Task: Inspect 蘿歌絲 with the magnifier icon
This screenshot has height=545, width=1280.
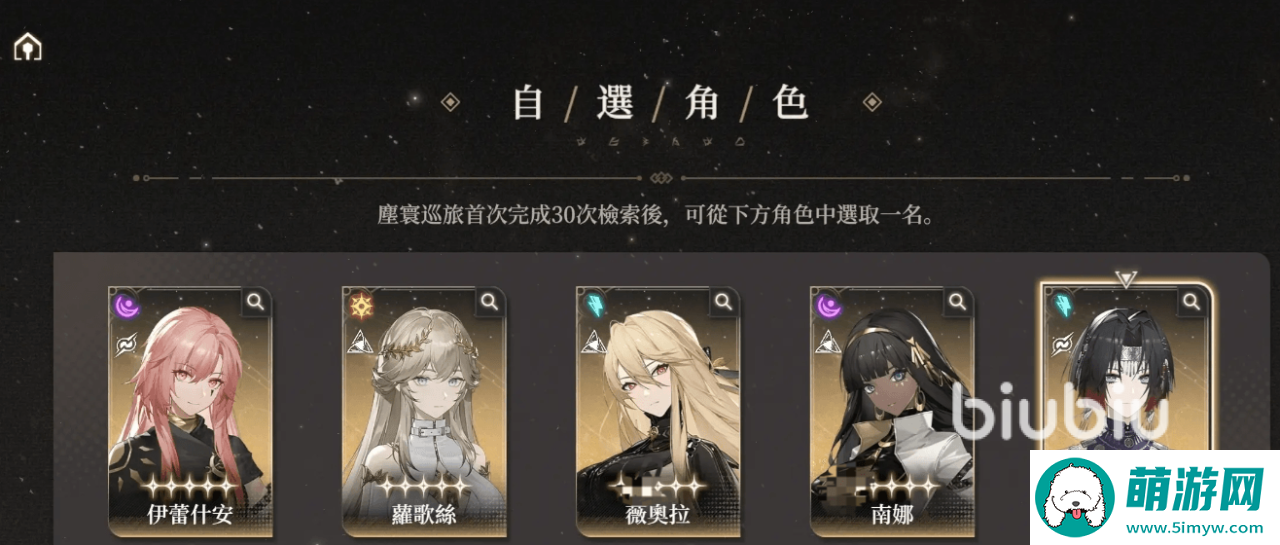Action: click(x=490, y=302)
